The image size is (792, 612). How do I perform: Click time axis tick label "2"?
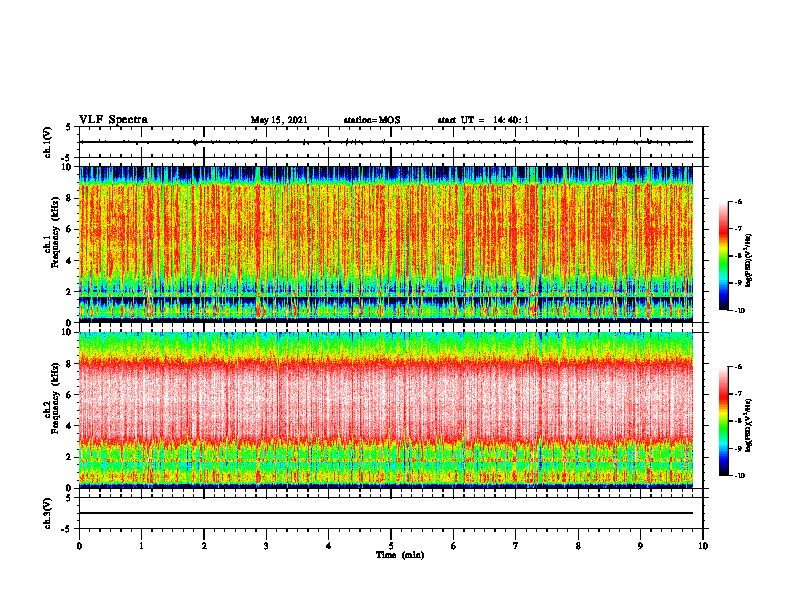[x=204, y=546]
